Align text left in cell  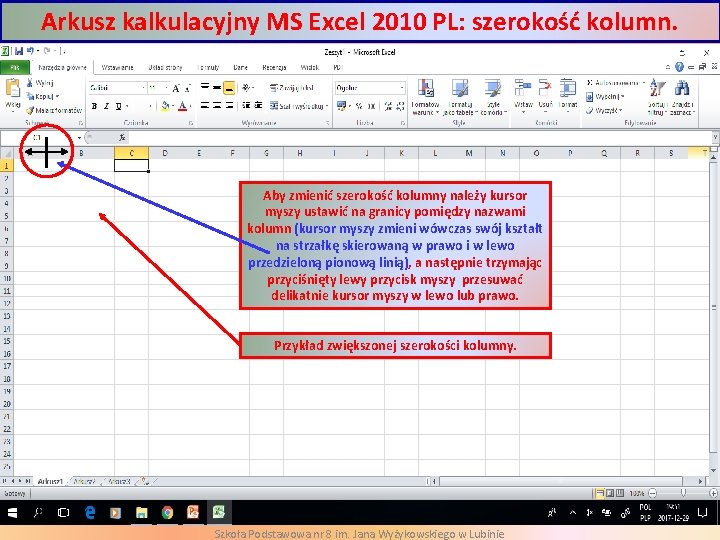click(x=205, y=106)
